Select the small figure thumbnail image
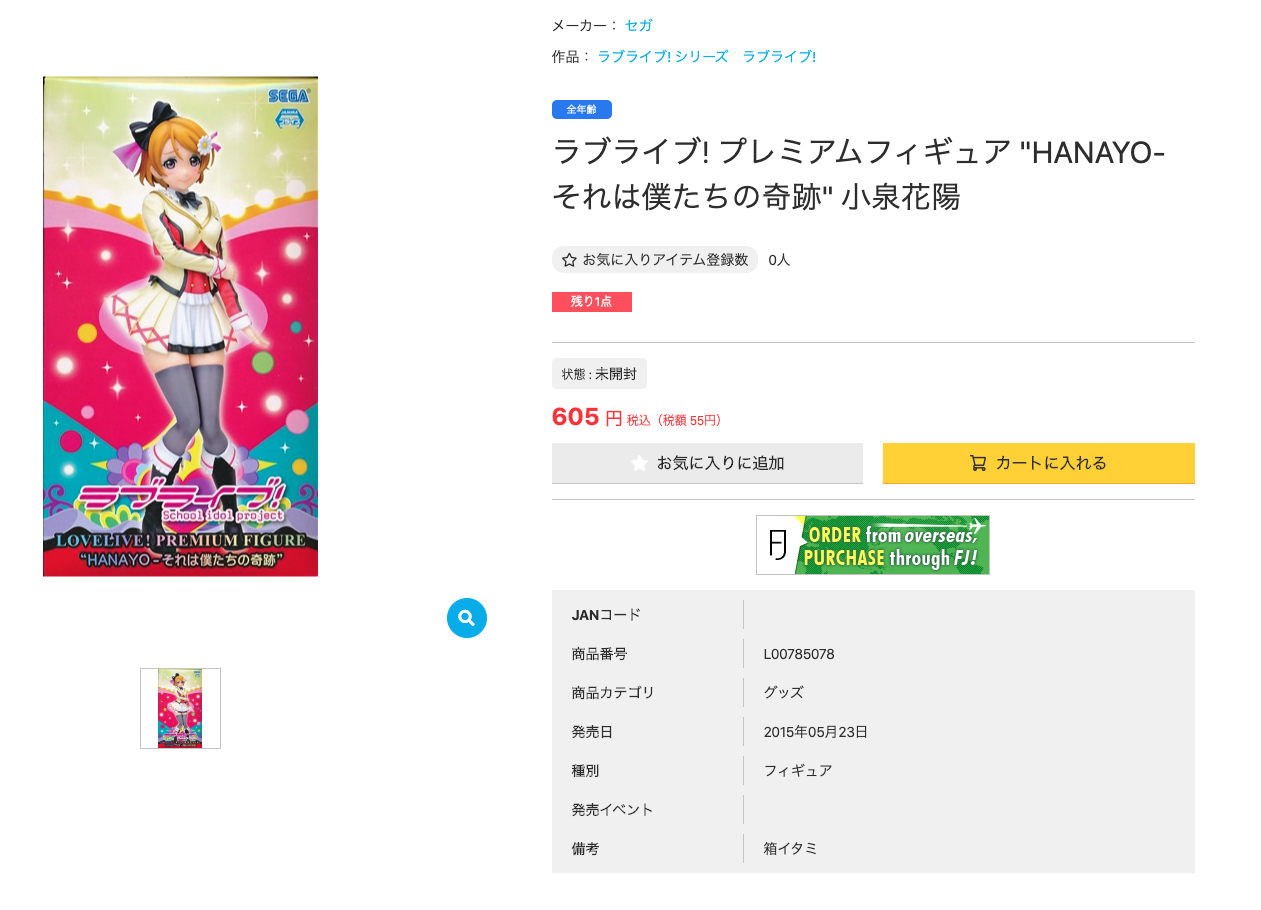The image size is (1261, 910). point(180,708)
